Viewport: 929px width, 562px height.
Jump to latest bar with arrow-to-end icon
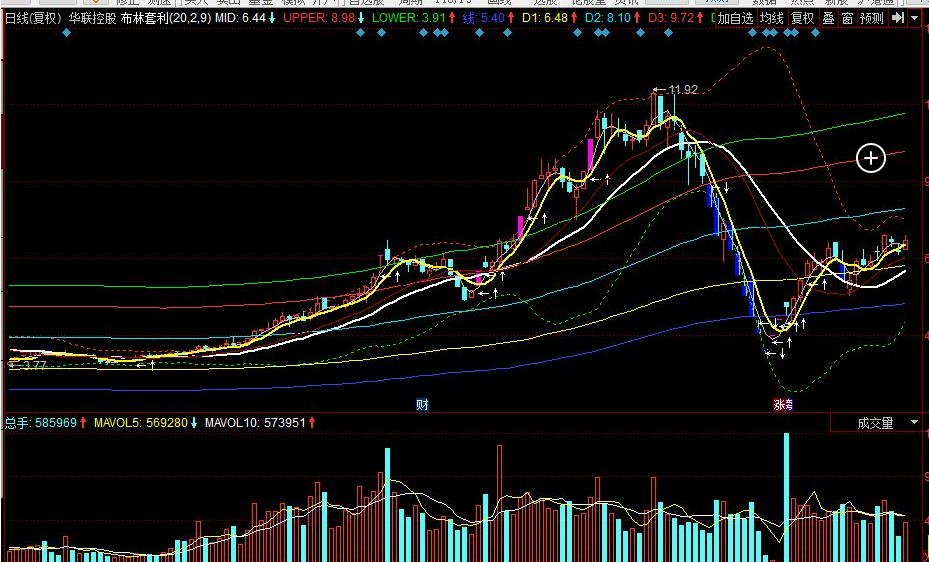898,18
